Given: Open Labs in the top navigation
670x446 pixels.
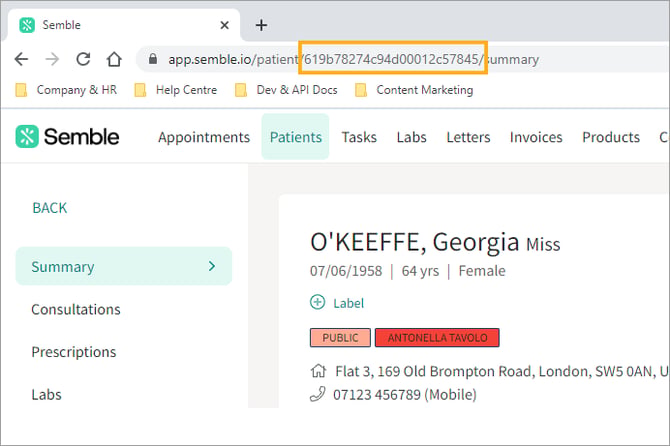Looking at the screenshot, I should click(x=411, y=137).
